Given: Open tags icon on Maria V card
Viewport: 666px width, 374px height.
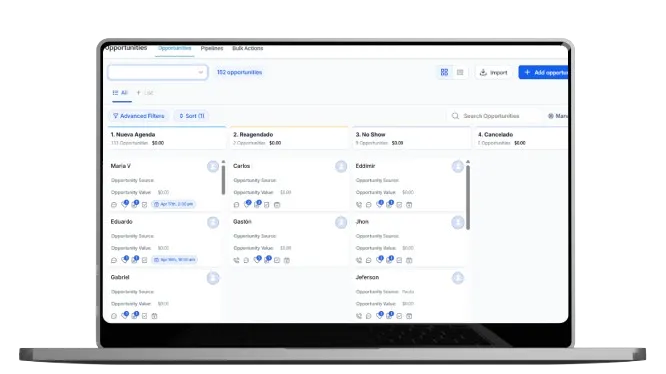Looking at the screenshot, I should coord(124,204).
